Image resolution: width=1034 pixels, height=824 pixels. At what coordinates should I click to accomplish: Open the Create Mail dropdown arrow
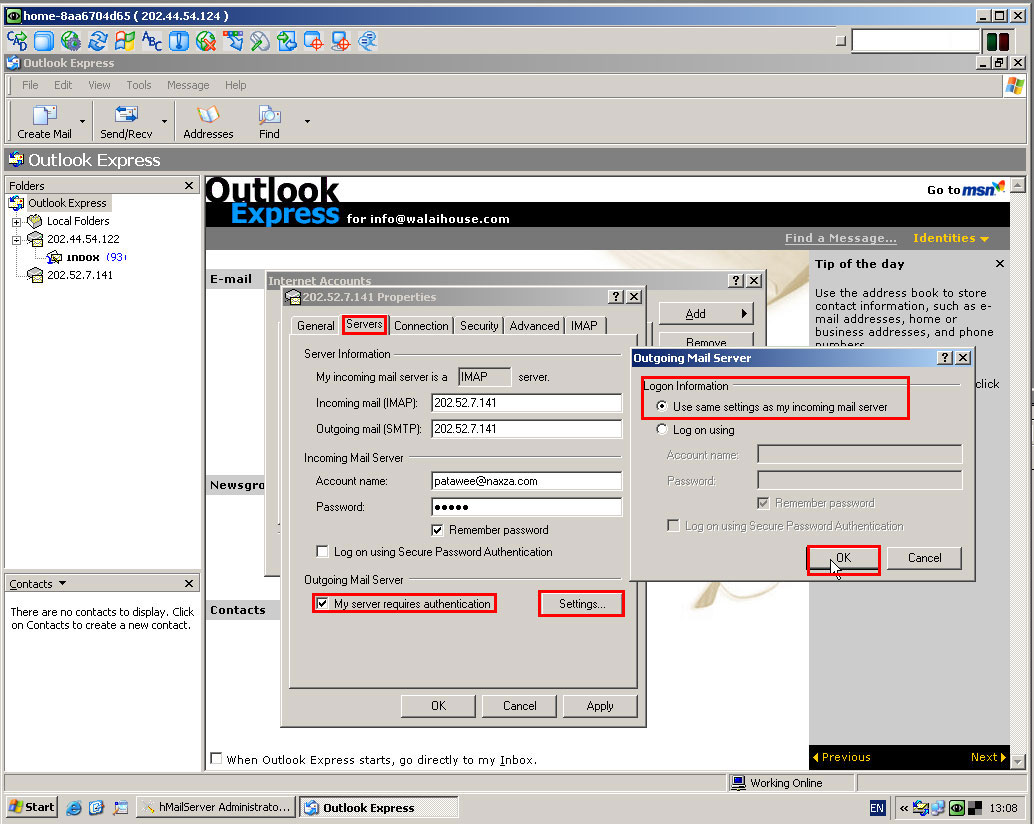82,122
